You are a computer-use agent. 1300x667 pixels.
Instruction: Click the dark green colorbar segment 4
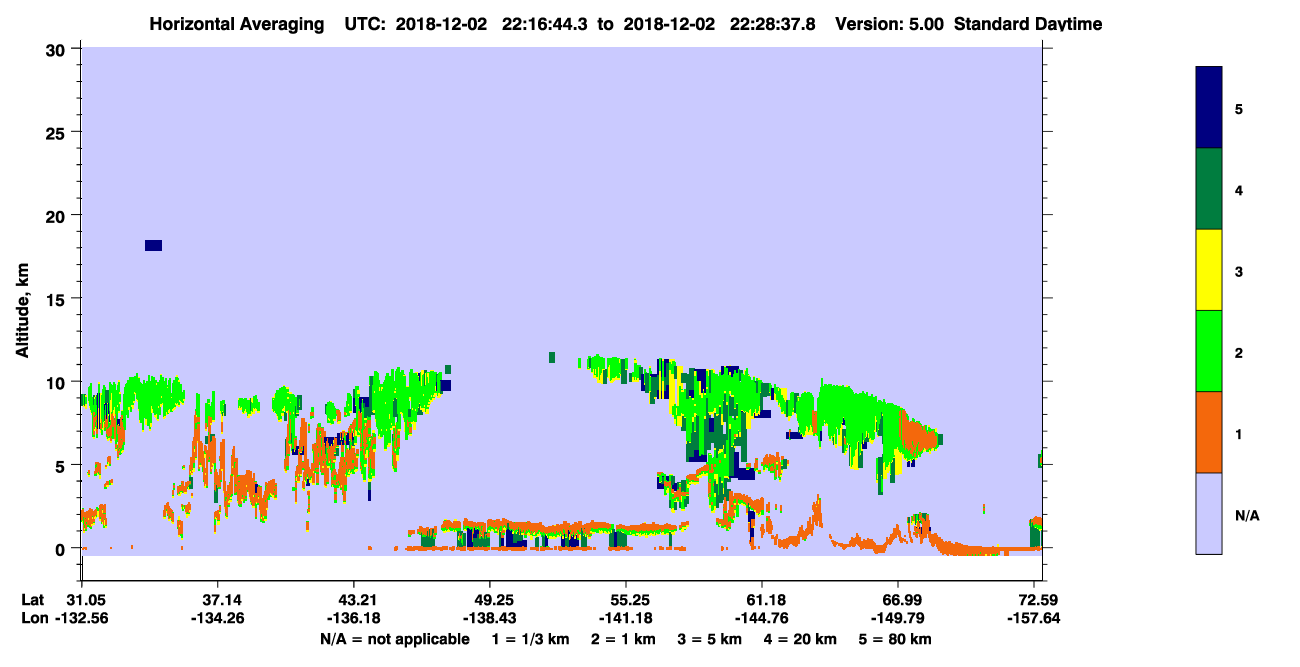click(1209, 189)
